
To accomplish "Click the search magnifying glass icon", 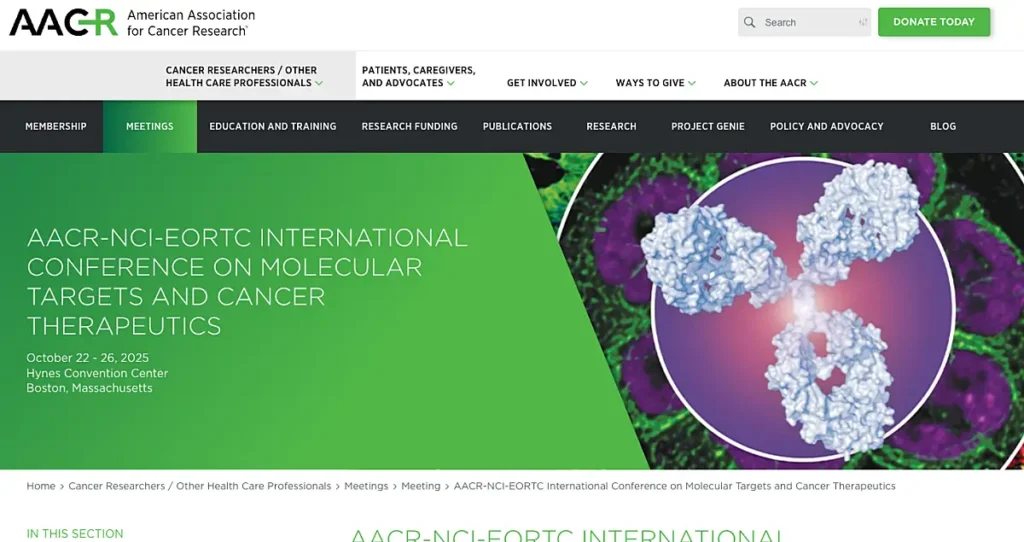I will [750, 22].
